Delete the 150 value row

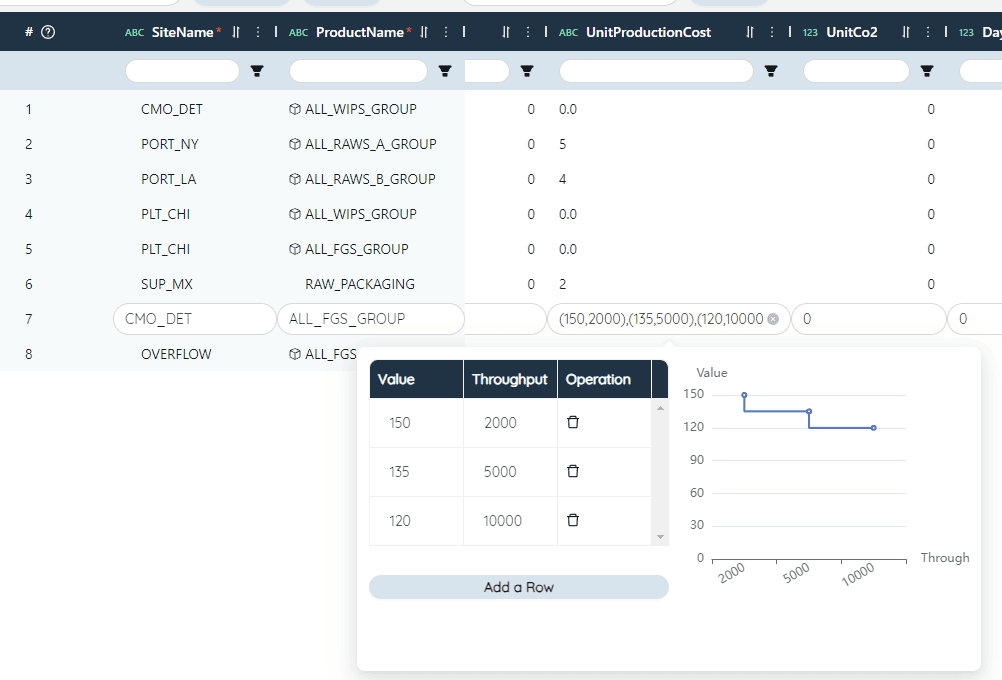(573, 422)
